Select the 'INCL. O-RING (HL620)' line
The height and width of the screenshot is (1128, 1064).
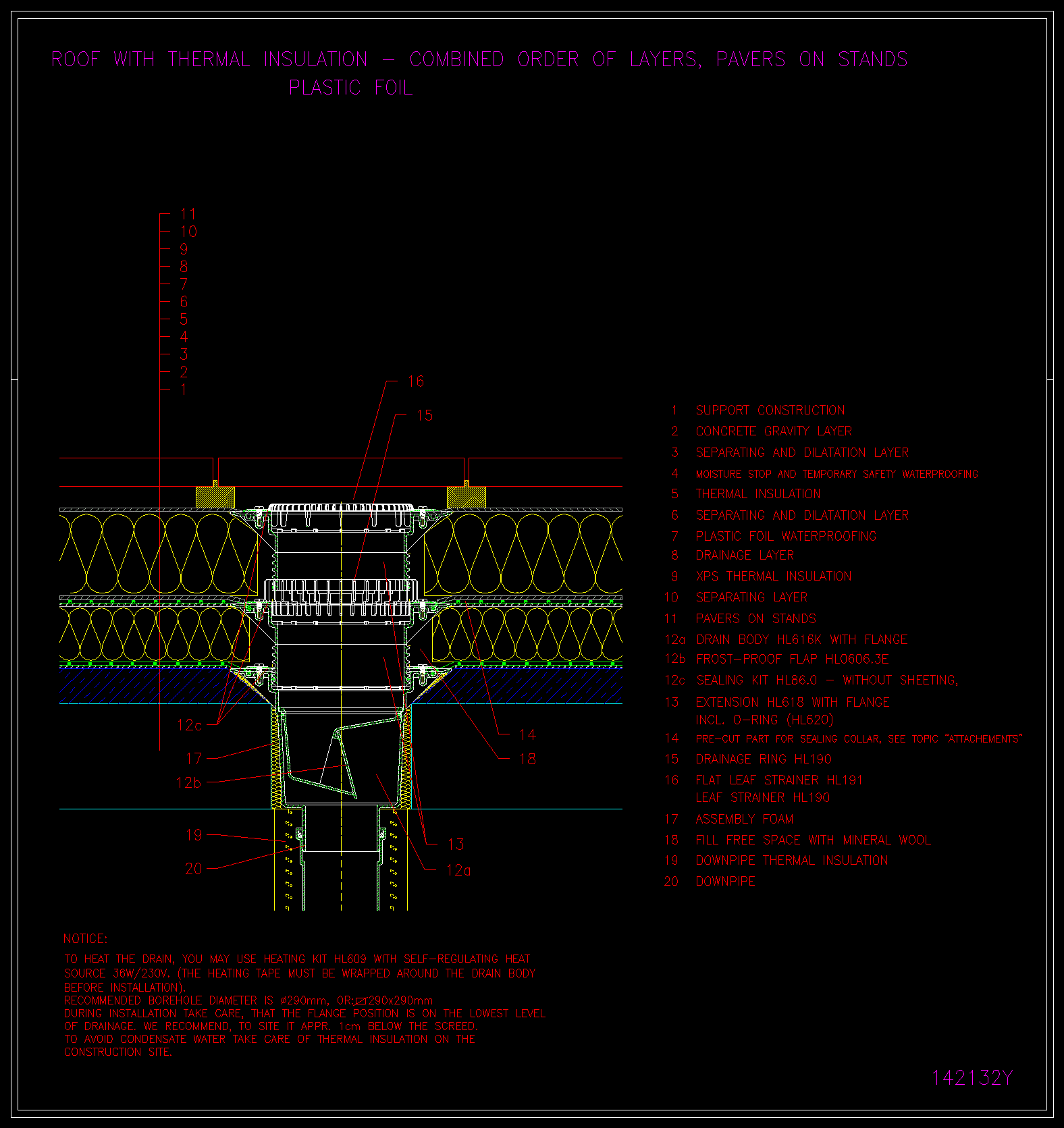(764, 720)
